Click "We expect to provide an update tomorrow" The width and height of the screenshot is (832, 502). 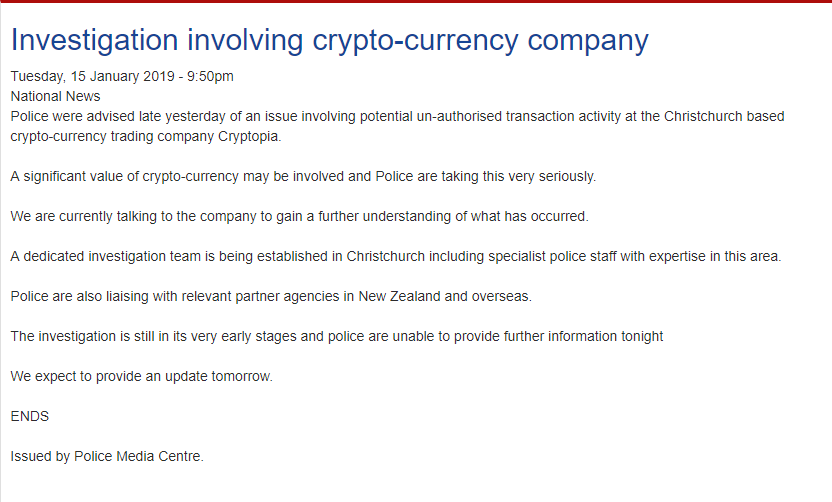tap(141, 376)
